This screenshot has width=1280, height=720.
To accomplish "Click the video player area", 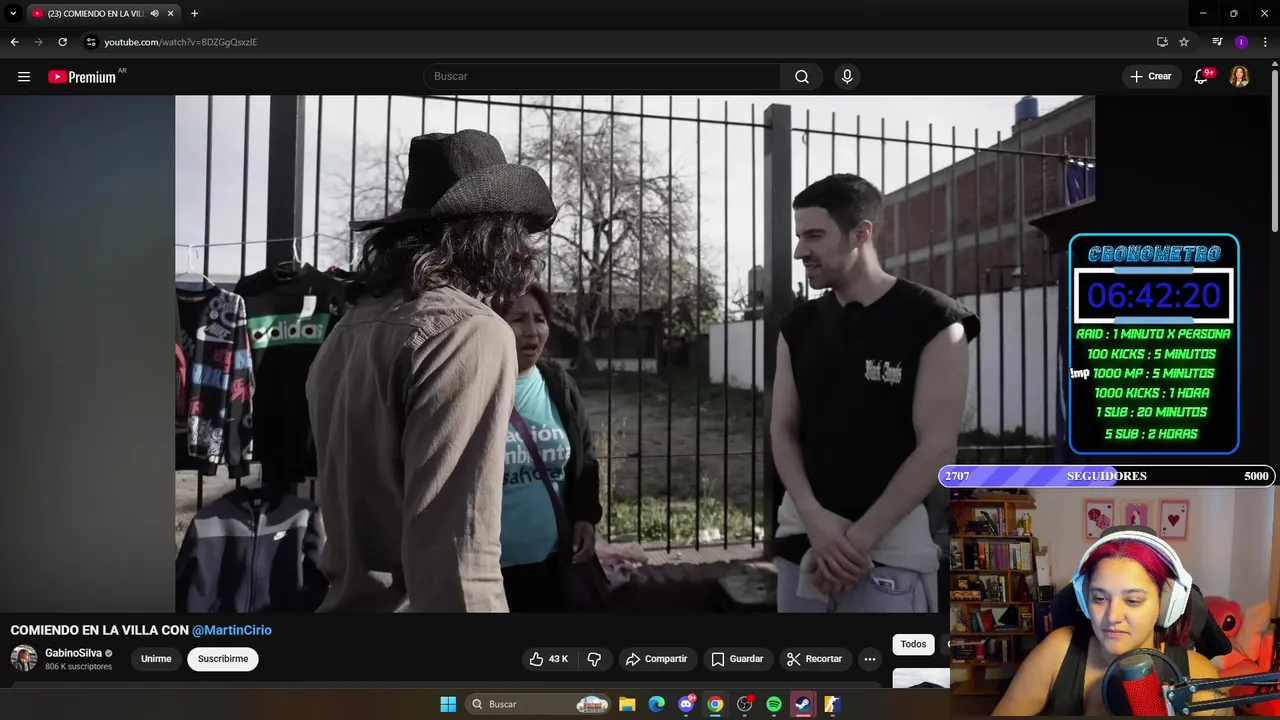I will [x=635, y=354].
